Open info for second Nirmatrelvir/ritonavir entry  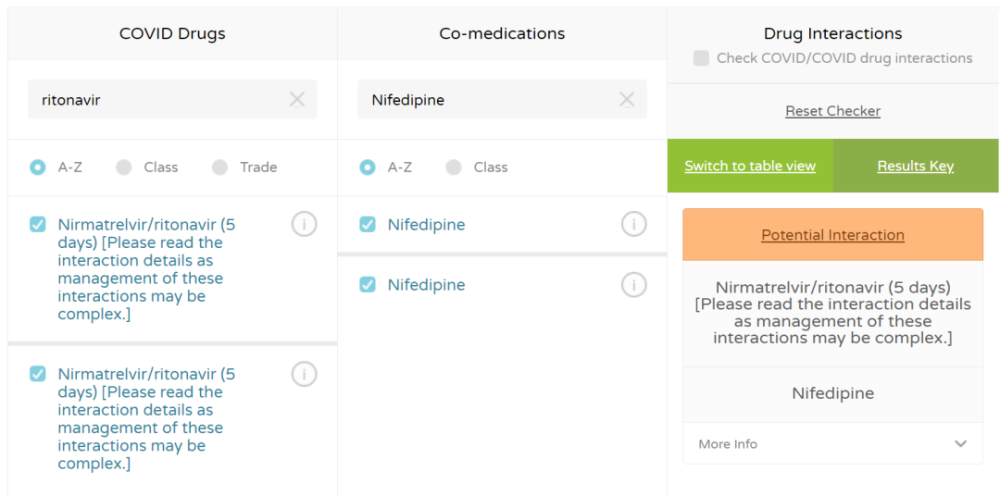coord(304,374)
